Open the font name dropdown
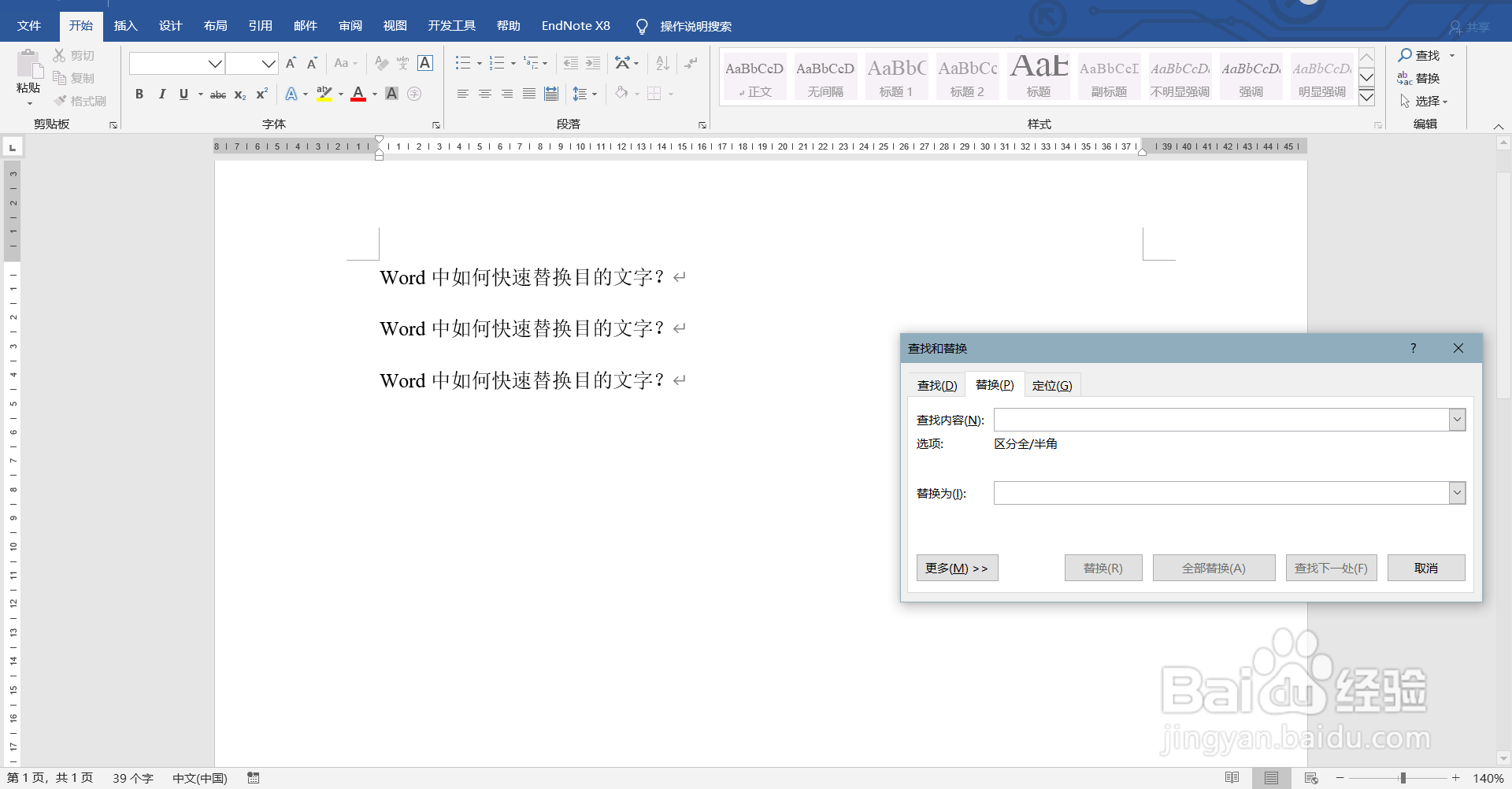The height and width of the screenshot is (789, 1512). 214,63
